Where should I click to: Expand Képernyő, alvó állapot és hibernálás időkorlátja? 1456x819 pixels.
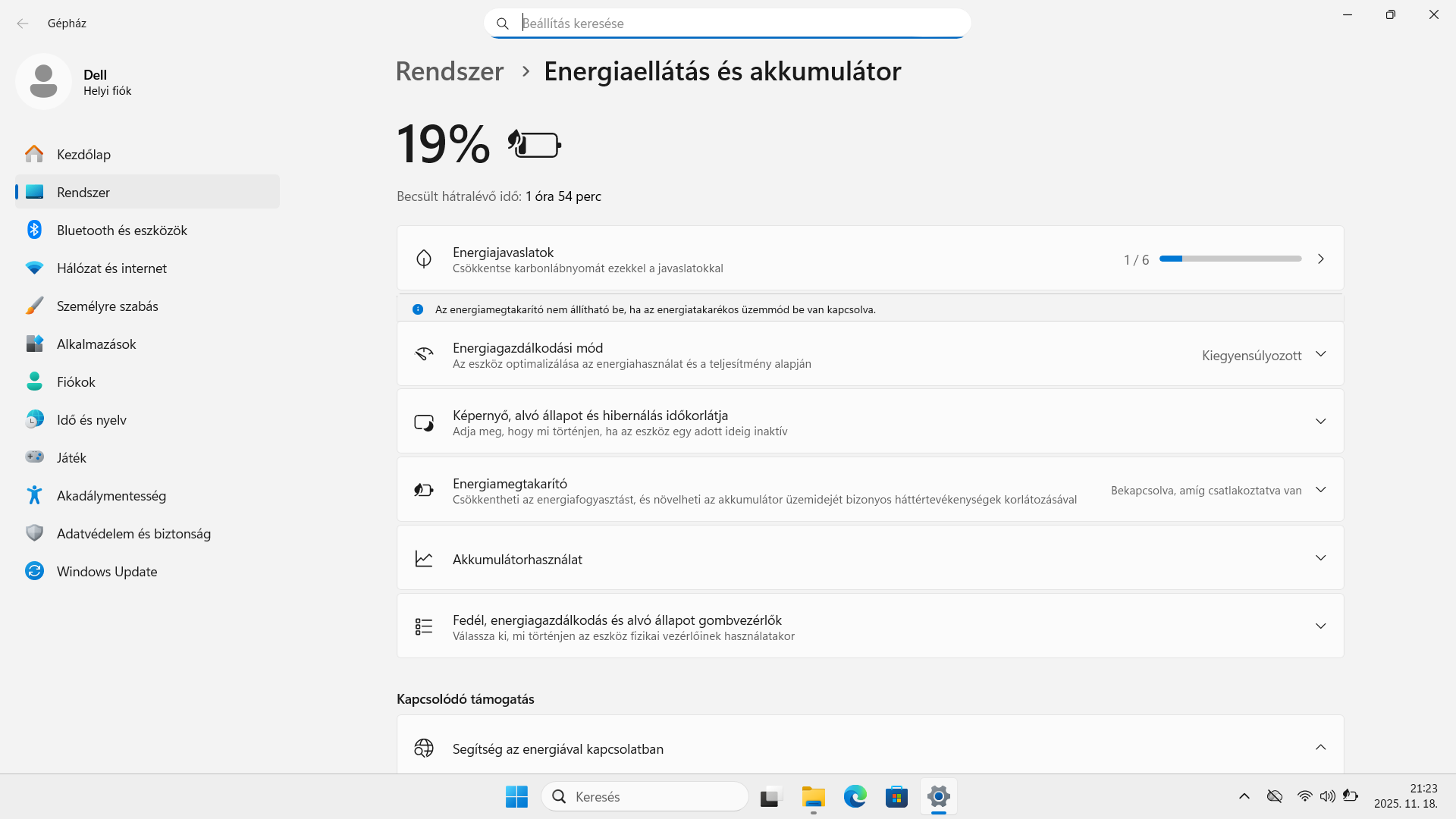1320,422
